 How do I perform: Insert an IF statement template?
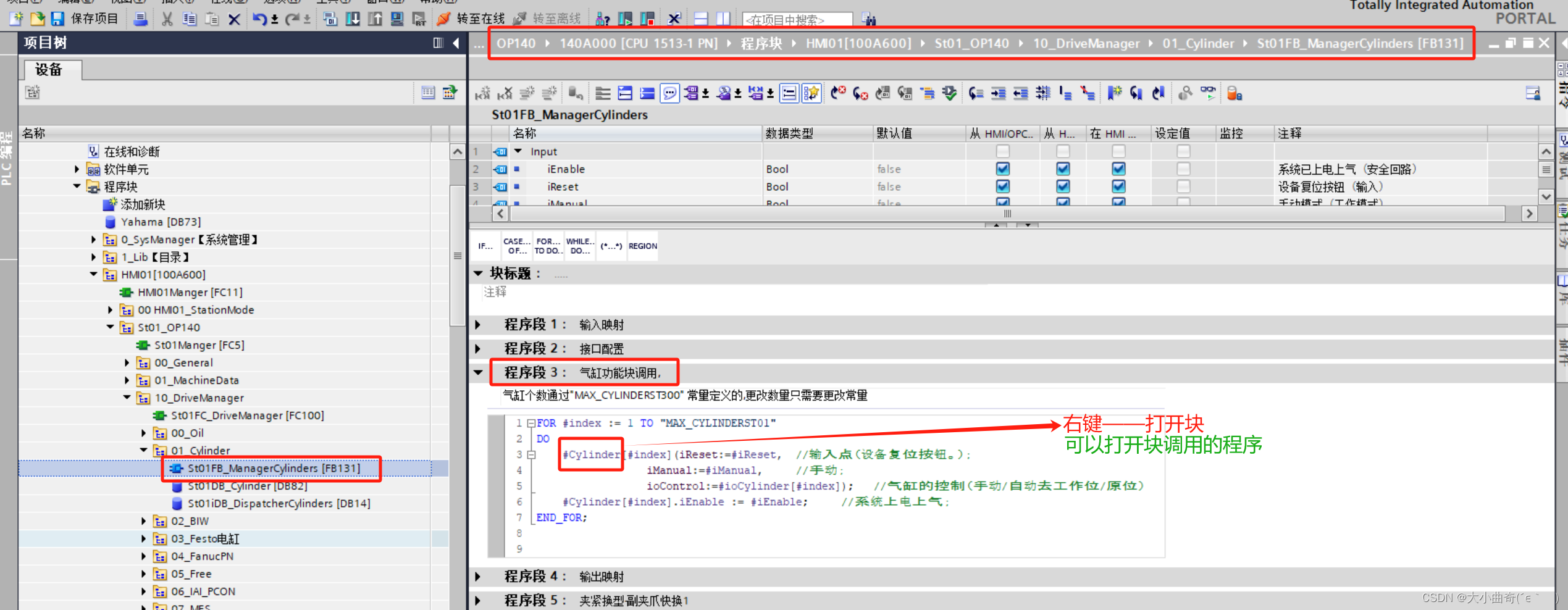[x=485, y=246]
